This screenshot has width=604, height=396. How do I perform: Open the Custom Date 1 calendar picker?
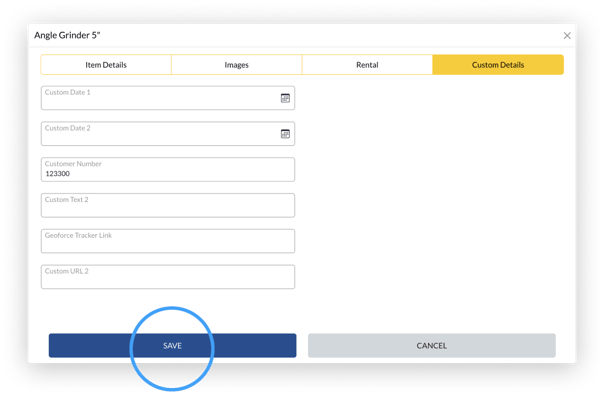285,98
